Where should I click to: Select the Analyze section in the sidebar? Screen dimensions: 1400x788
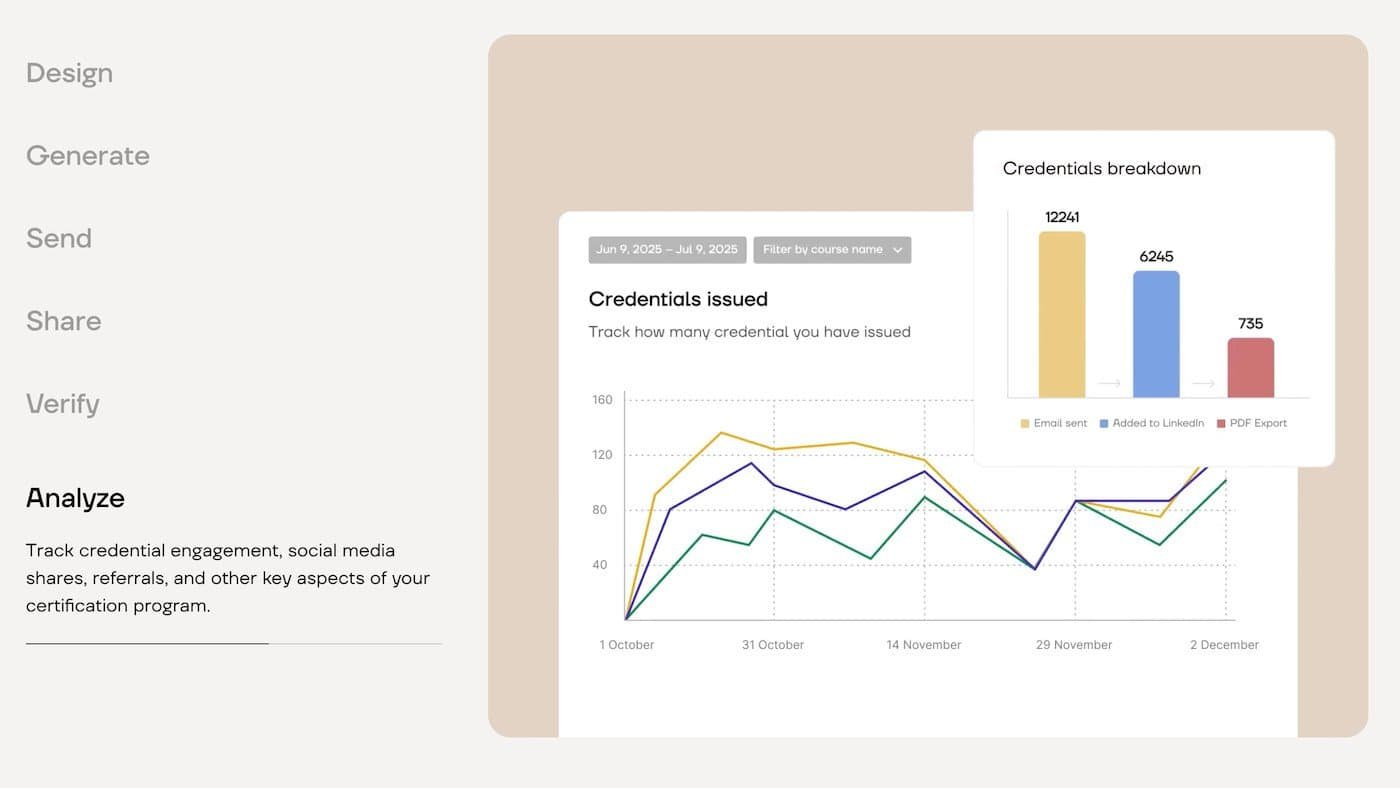75,498
